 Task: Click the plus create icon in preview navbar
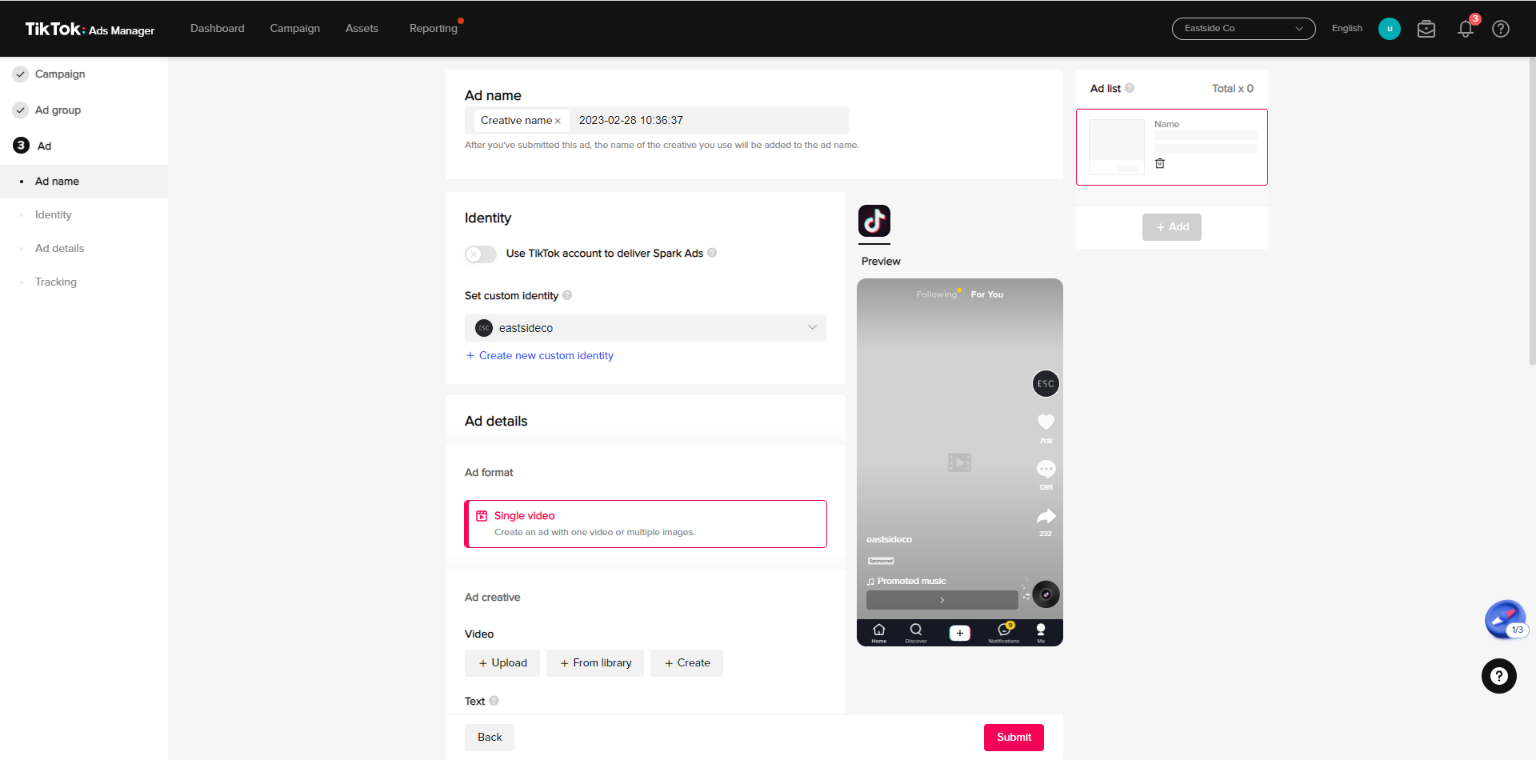[960, 633]
